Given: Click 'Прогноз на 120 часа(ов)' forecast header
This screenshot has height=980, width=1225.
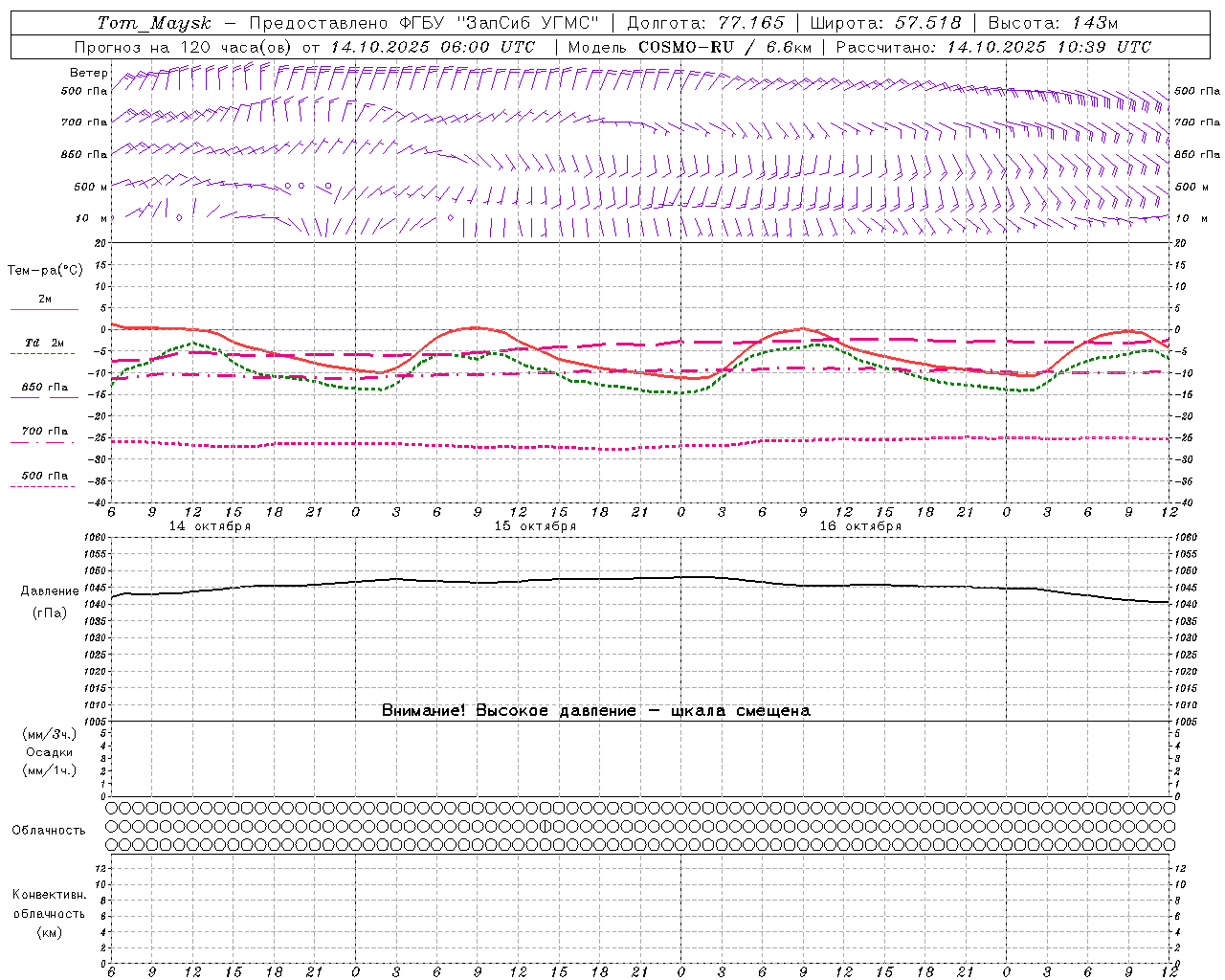Looking at the screenshot, I should click(184, 47).
